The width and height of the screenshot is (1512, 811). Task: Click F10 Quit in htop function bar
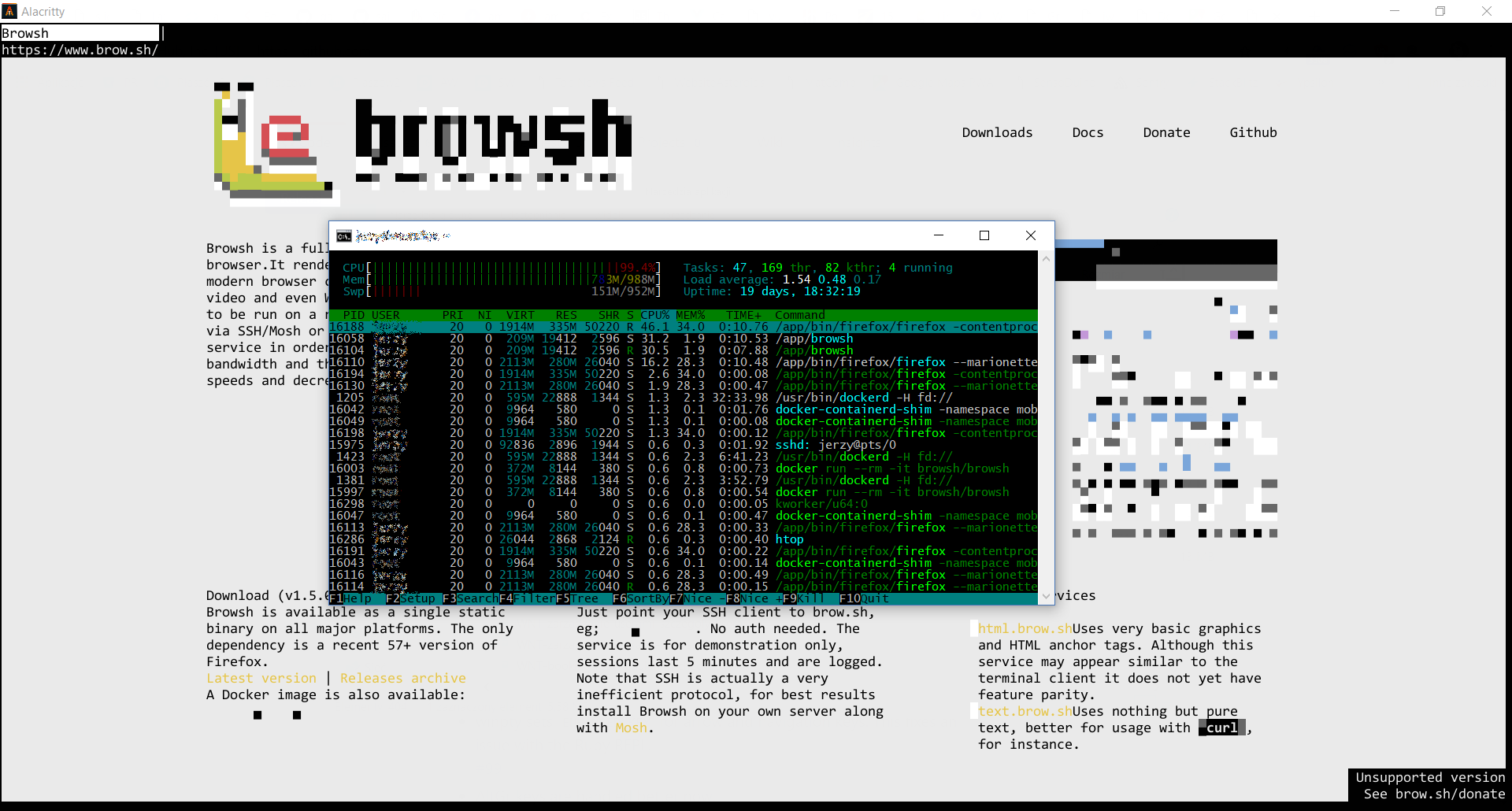[x=864, y=598]
